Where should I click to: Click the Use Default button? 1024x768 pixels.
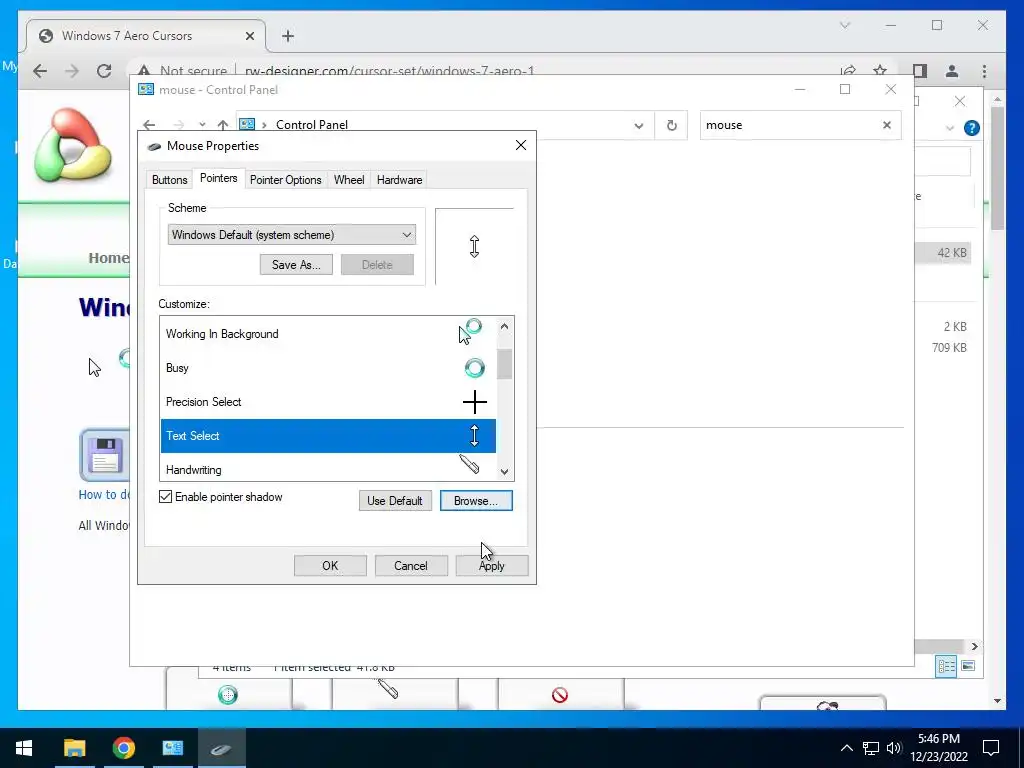point(395,501)
